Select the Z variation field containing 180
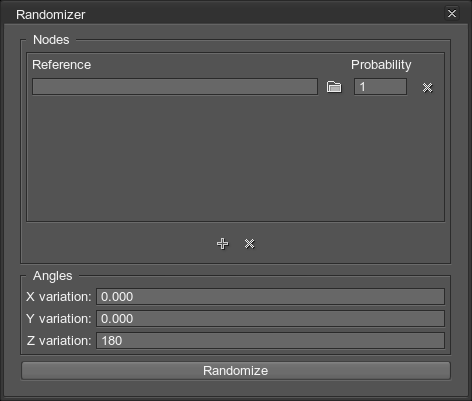472x401 pixels. [x=270, y=340]
